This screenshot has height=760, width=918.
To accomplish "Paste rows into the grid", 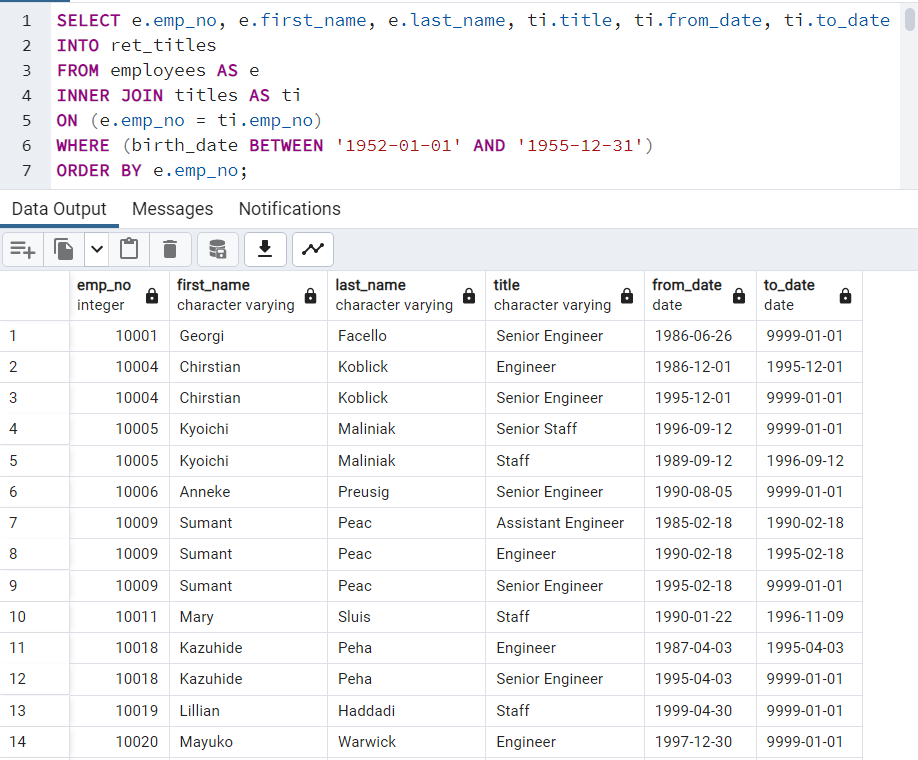I will pyautogui.click(x=128, y=249).
